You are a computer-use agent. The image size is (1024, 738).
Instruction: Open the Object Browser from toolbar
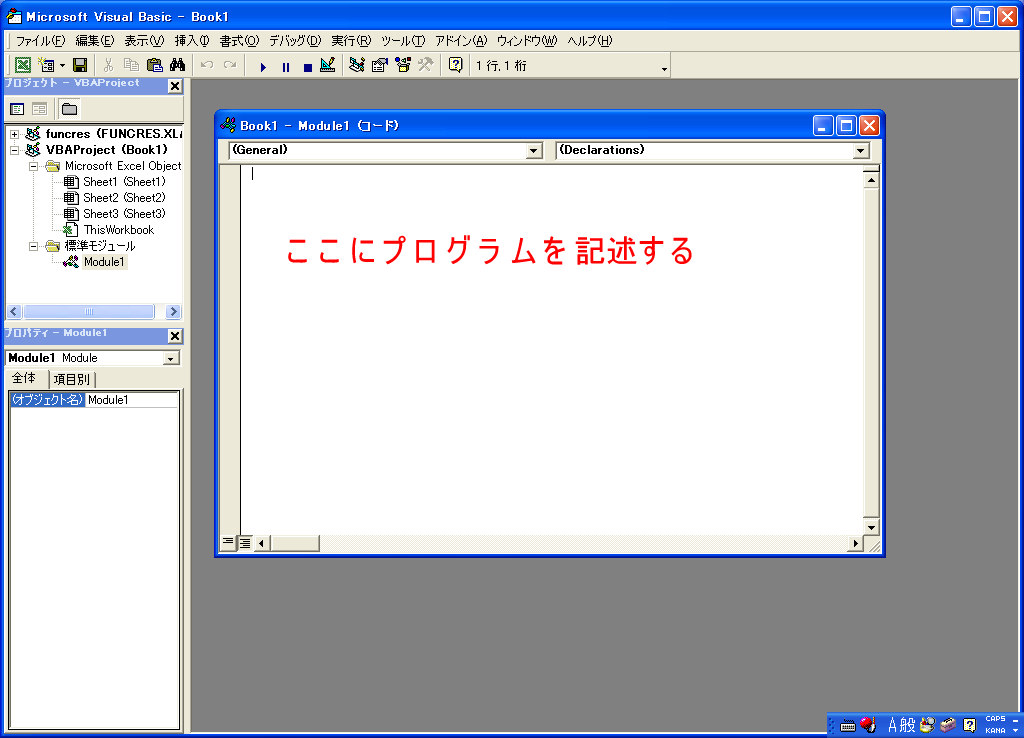[x=403, y=66]
